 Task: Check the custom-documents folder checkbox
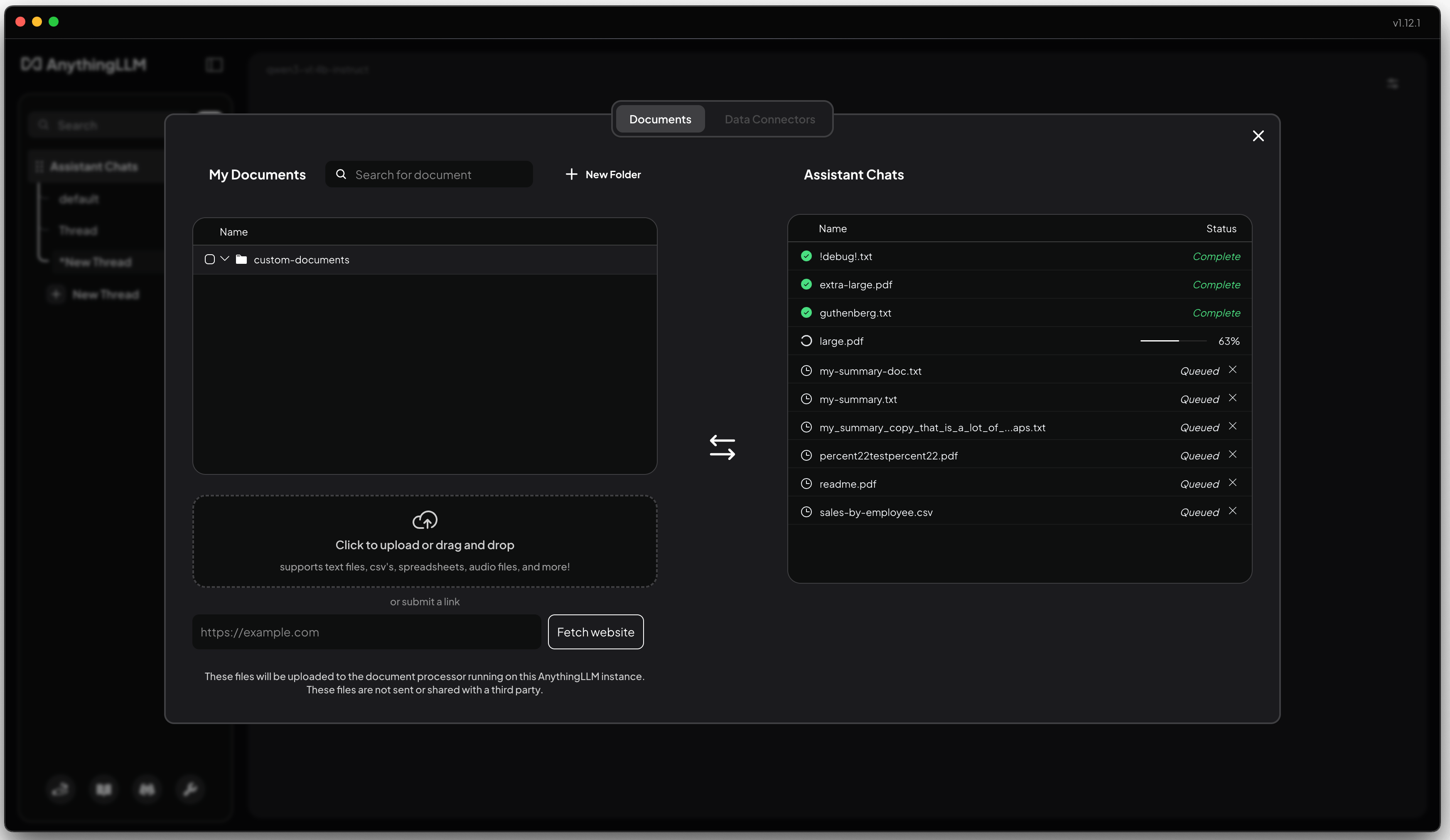pos(209,260)
